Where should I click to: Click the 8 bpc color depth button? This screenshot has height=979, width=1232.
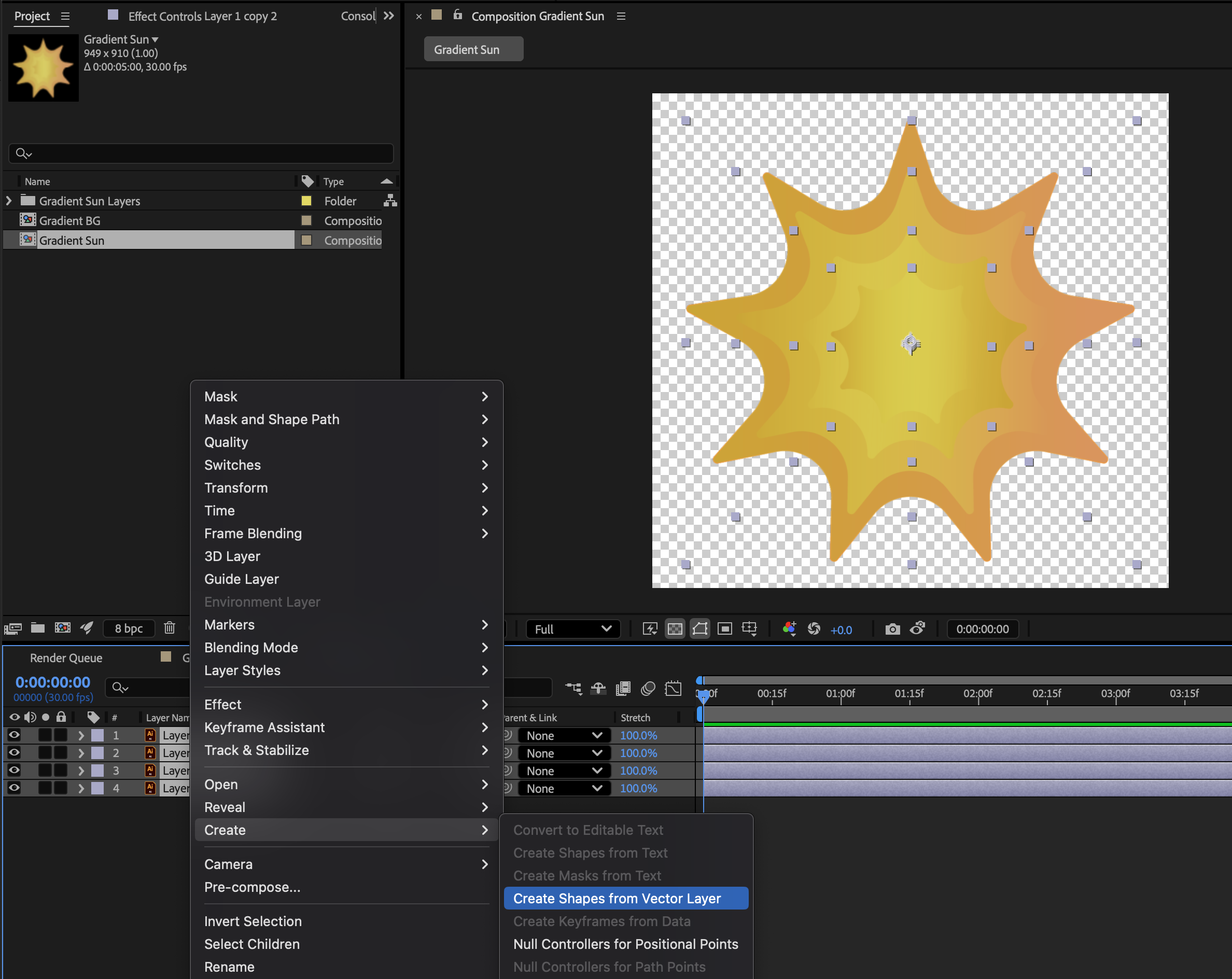[x=129, y=628]
